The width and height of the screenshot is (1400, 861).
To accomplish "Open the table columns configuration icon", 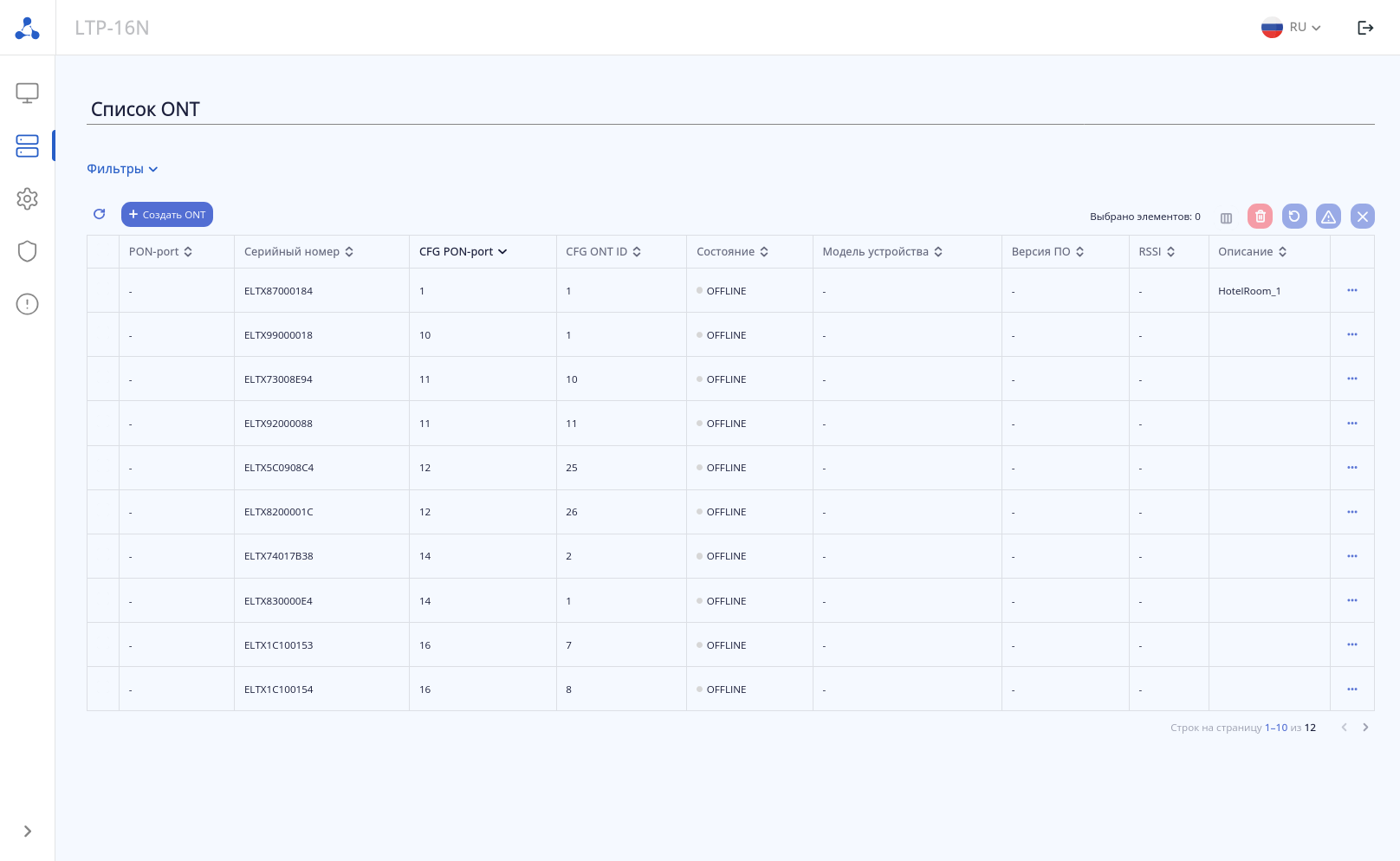I will tap(1226, 217).
